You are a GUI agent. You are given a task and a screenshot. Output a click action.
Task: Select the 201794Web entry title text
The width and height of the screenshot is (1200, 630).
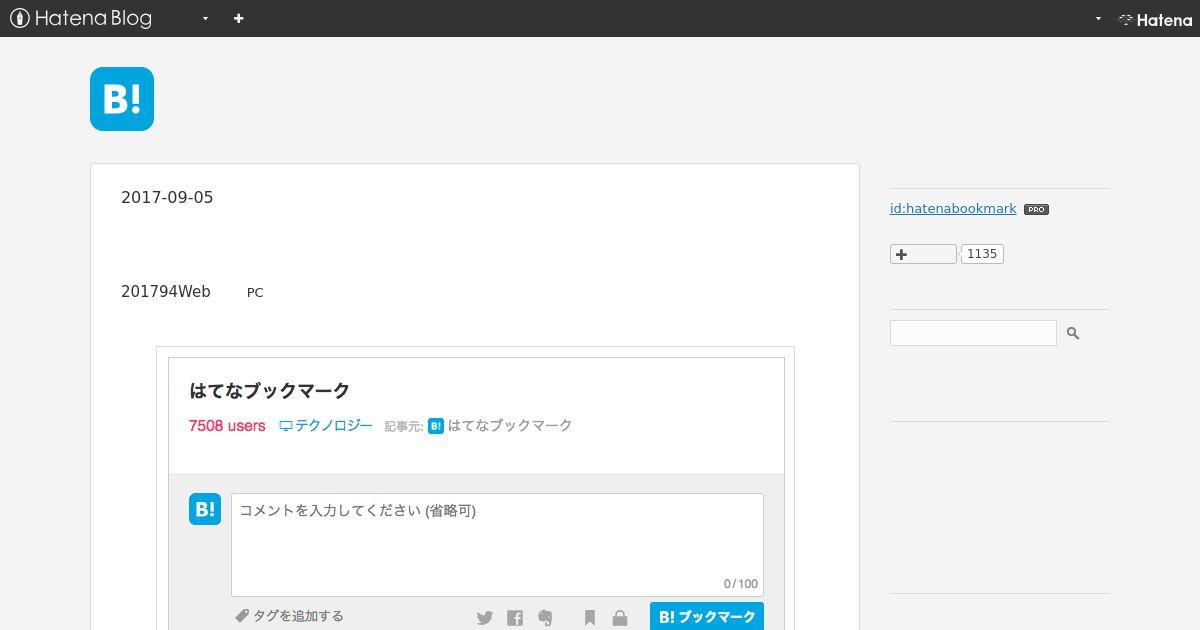[x=166, y=292]
